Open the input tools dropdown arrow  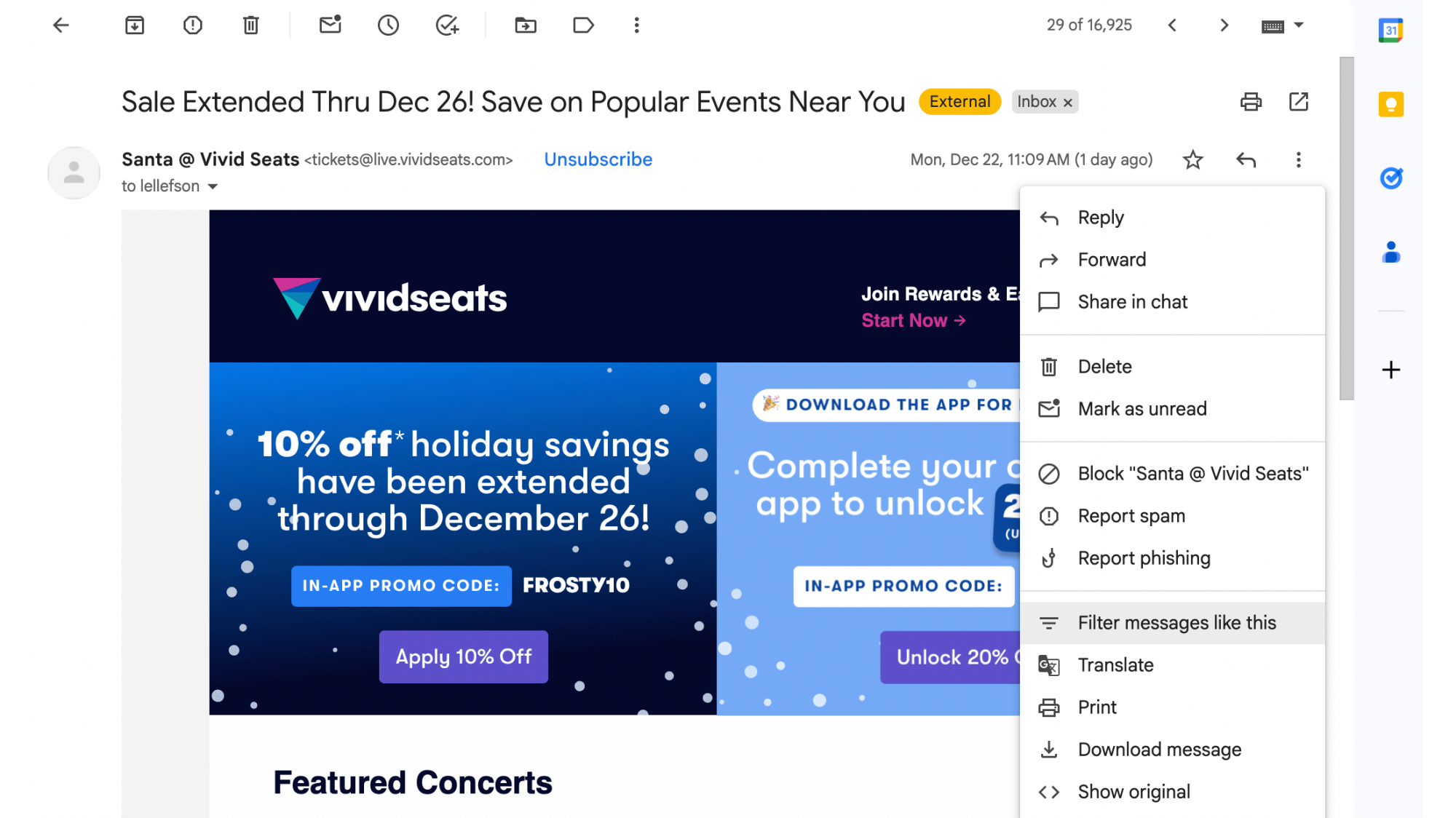[x=1299, y=25]
